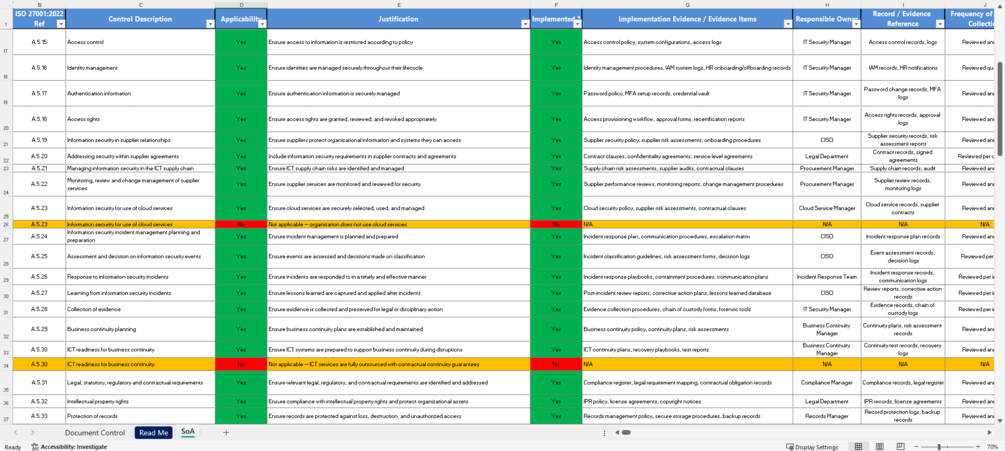Image resolution: width=1005 pixels, height=451 pixels.
Task: Switch to Page Layout view icon
Action: [x=880, y=447]
